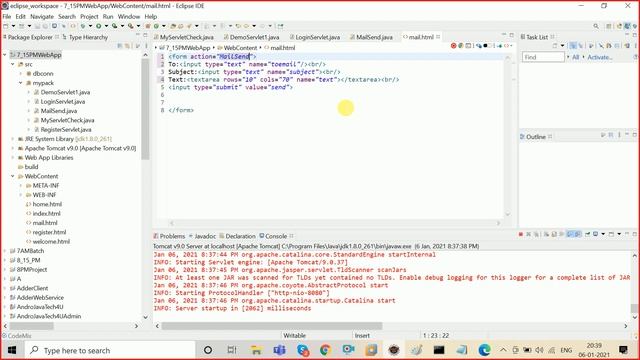Open Package Explorer view menu icon
The height and width of the screenshot is (360, 640).
tap(146, 46)
